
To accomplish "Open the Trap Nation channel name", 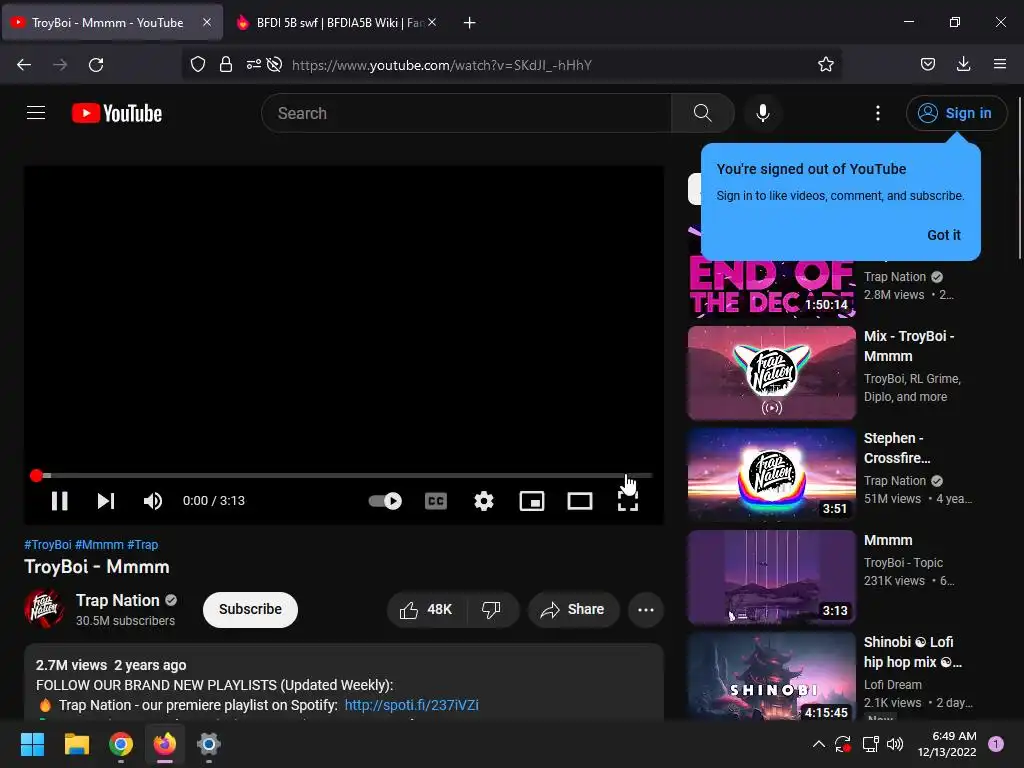I will (118, 600).
